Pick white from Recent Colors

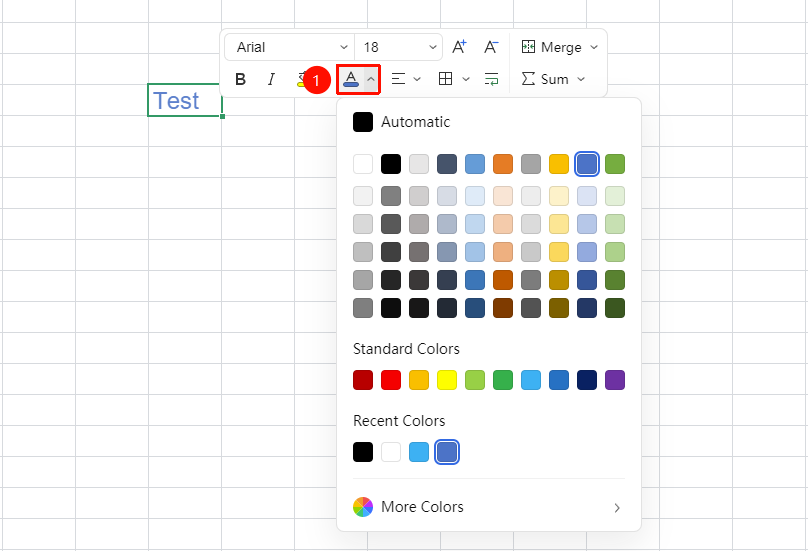point(391,452)
